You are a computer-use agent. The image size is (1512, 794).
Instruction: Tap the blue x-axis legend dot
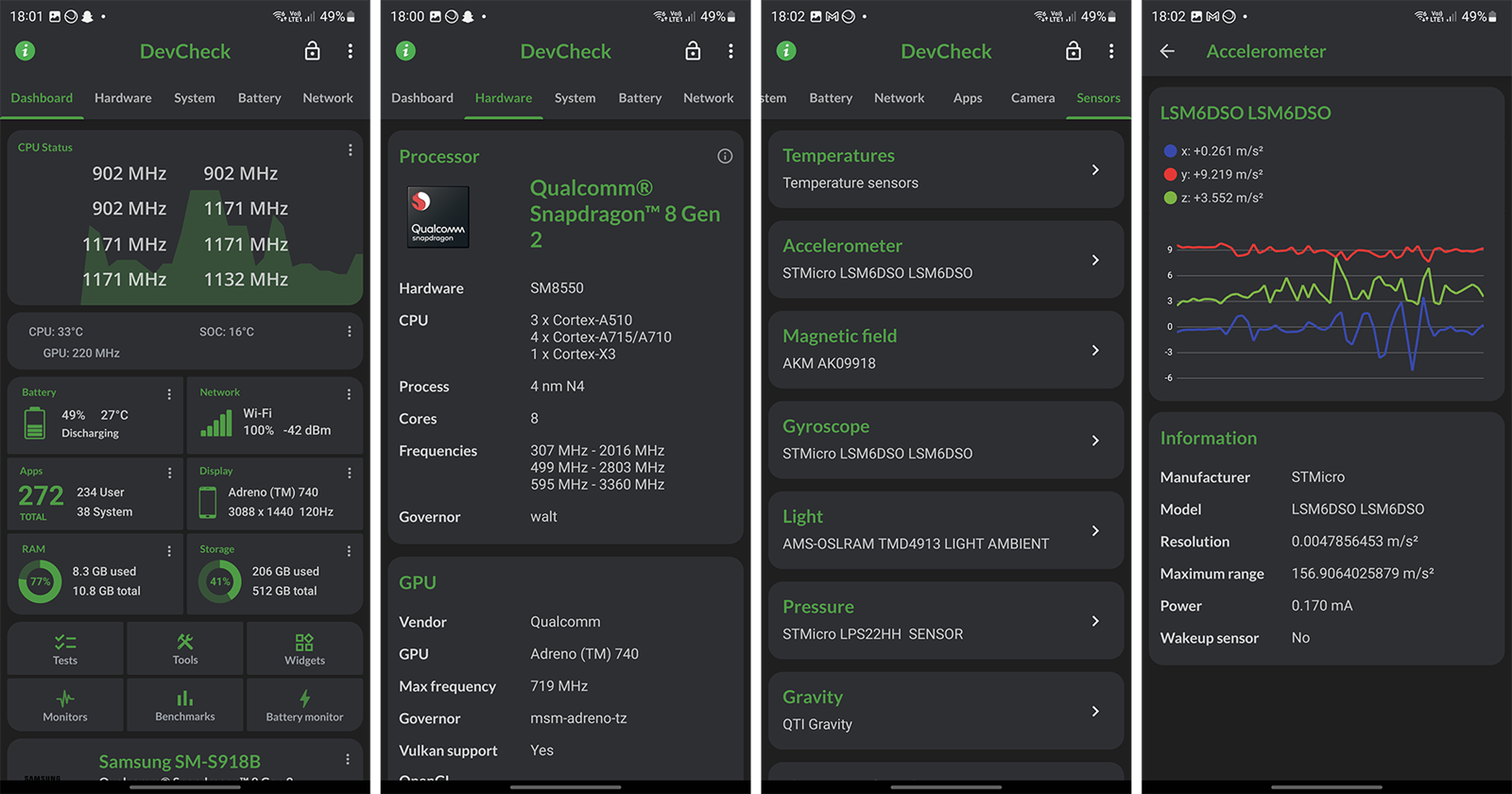[x=1170, y=150]
